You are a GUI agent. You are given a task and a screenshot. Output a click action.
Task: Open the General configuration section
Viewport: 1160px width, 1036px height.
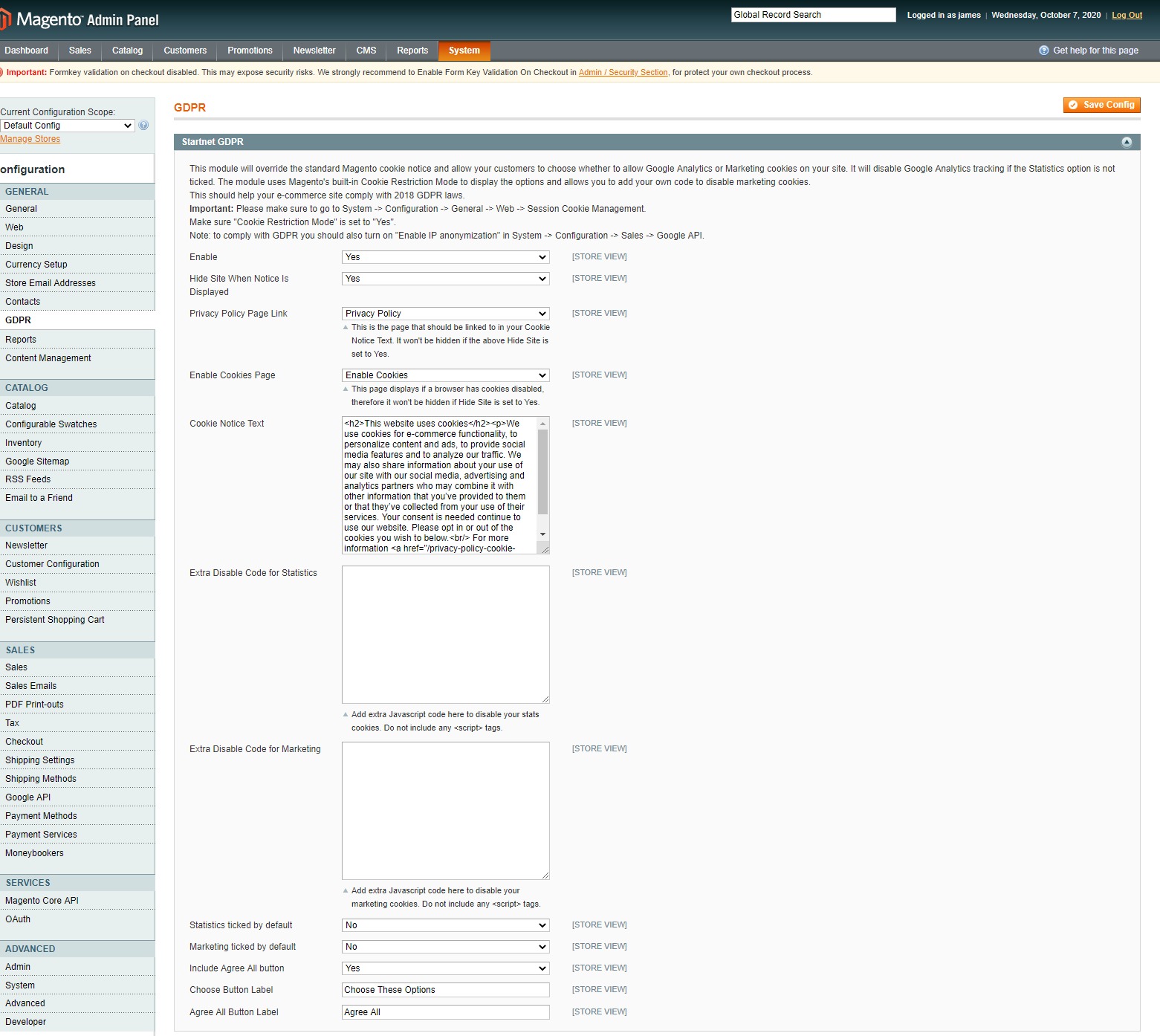[x=77, y=209]
